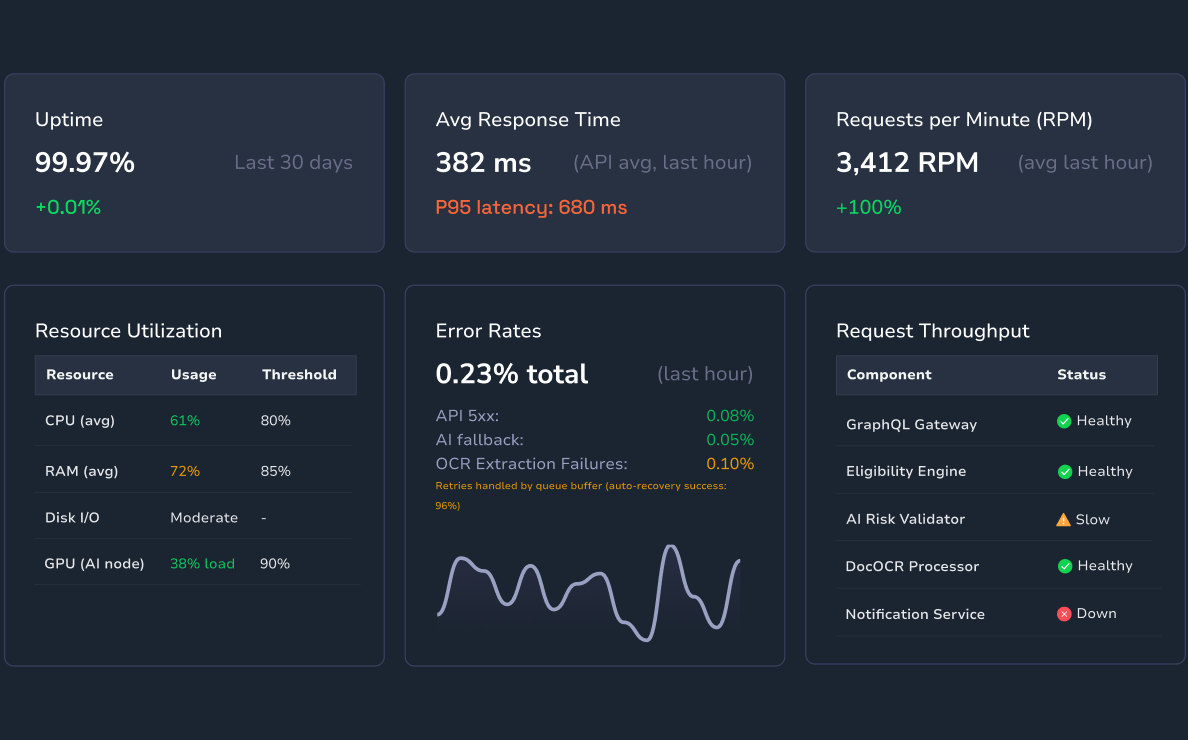Click Eligibility Engine healthy status icon
1188x740 pixels.
point(1064,472)
